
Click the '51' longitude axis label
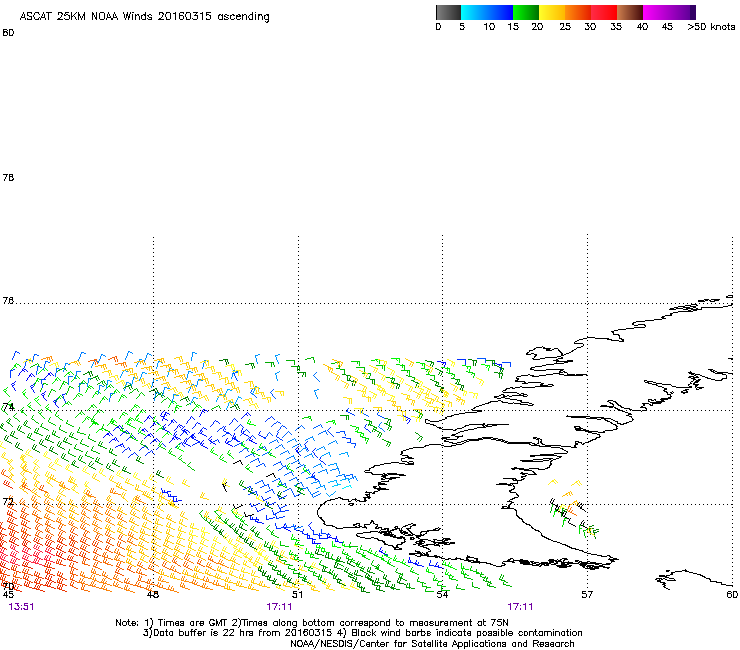(297, 594)
